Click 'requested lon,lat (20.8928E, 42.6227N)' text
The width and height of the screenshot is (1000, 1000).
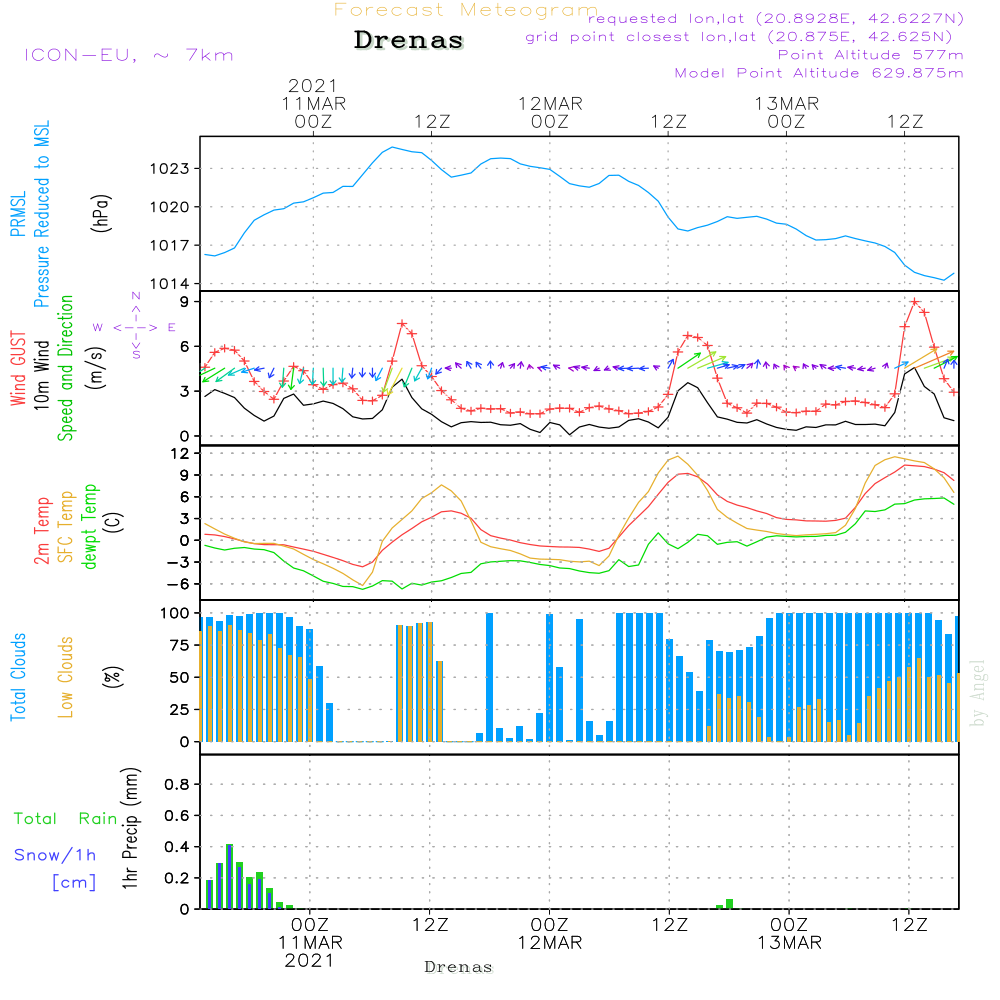point(775,19)
